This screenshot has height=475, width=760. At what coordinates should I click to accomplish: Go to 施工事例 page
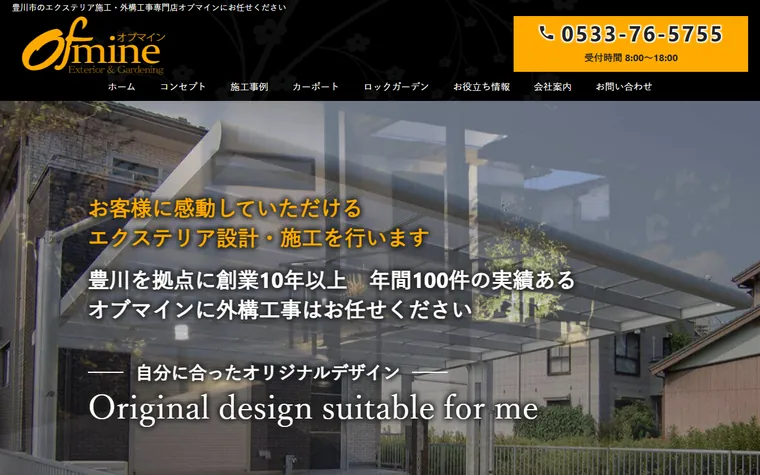pyautogui.click(x=249, y=87)
